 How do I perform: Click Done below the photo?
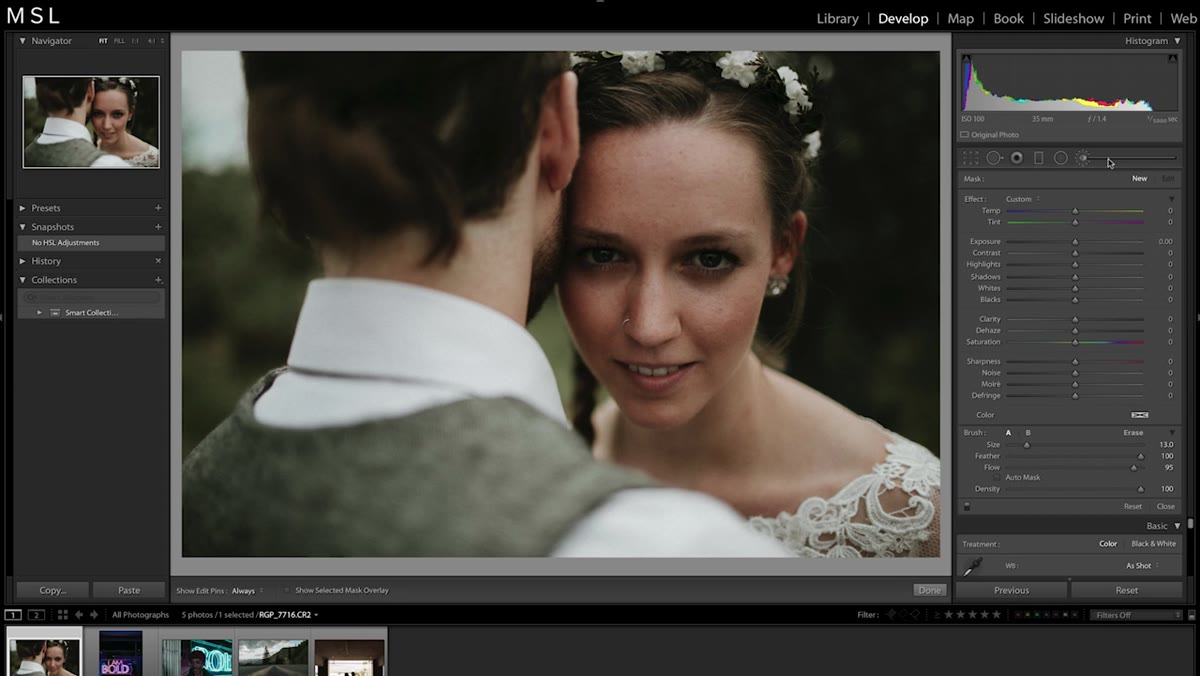pyautogui.click(x=930, y=590)
